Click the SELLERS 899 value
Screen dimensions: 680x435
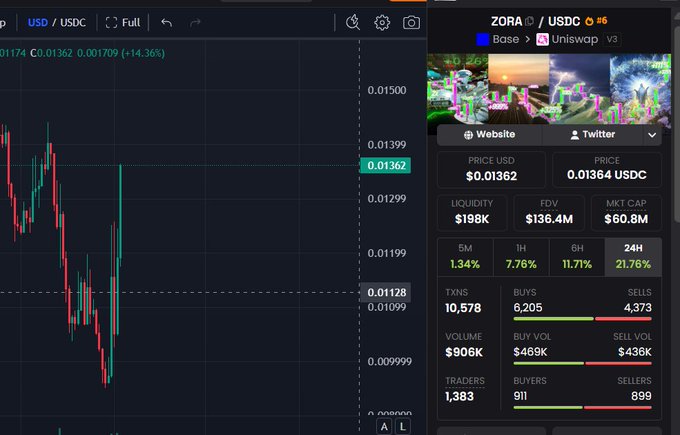[x=641, y=396]
